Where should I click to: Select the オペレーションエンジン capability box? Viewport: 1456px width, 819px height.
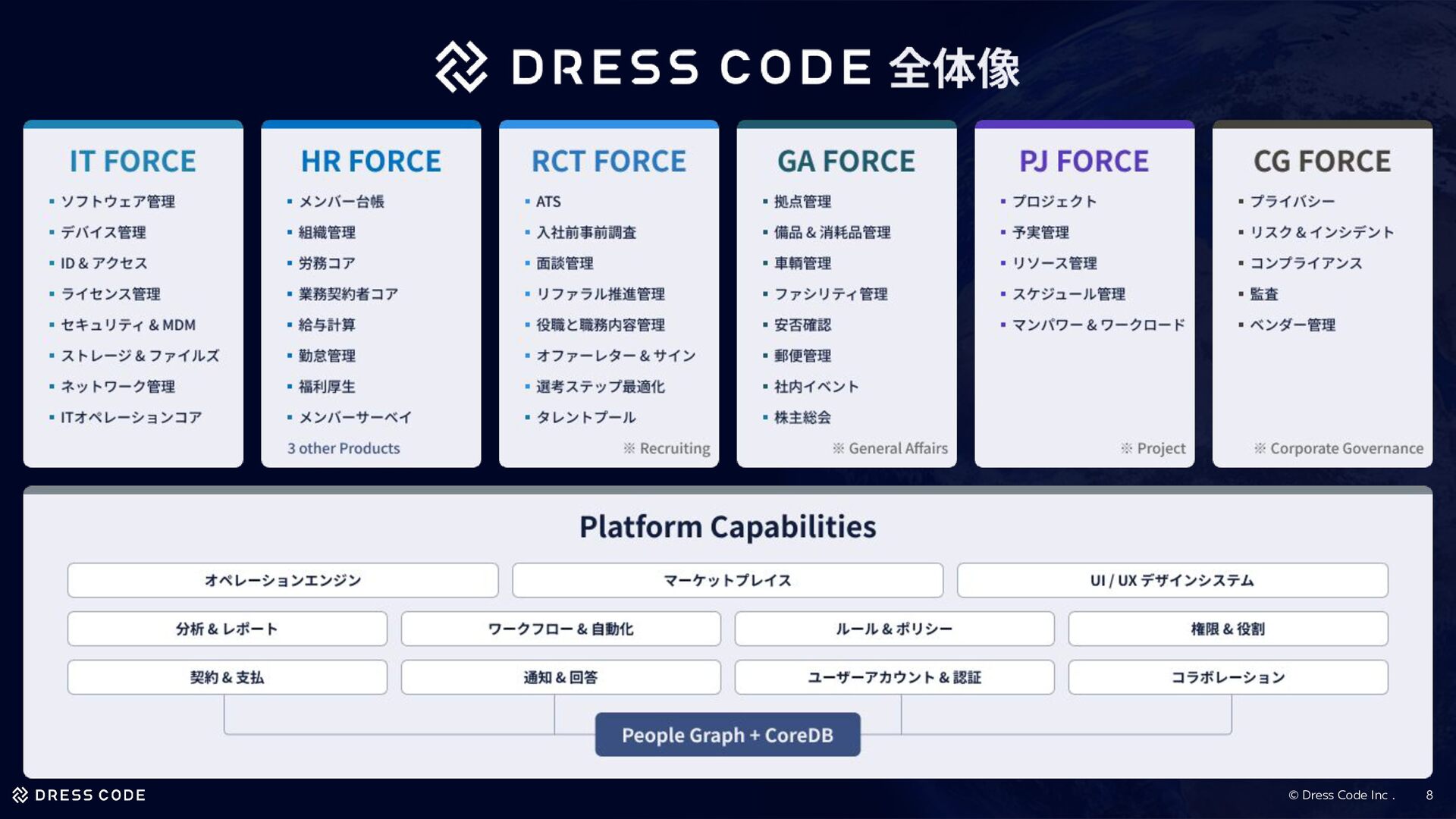click(283, 580)
